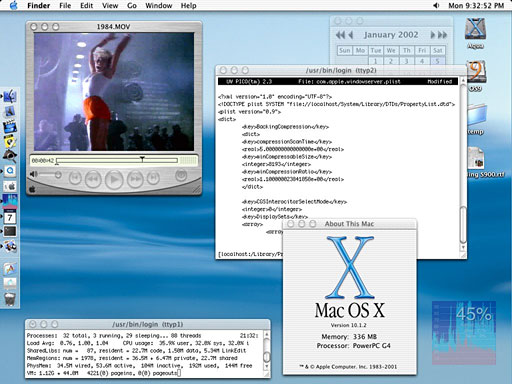Jump to start of 1984.MOV
Viewport: 512px width, 384px height.
click(75, 178)
